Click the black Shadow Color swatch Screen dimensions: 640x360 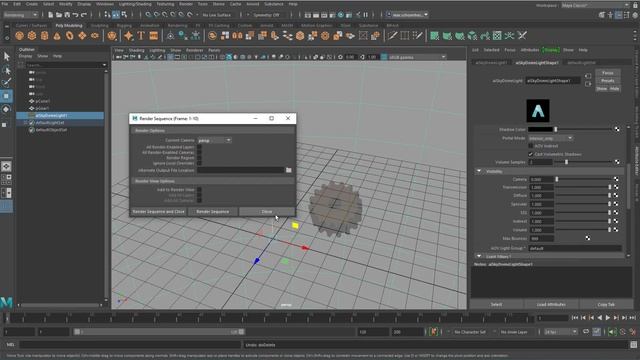click(x=540, y=129)
